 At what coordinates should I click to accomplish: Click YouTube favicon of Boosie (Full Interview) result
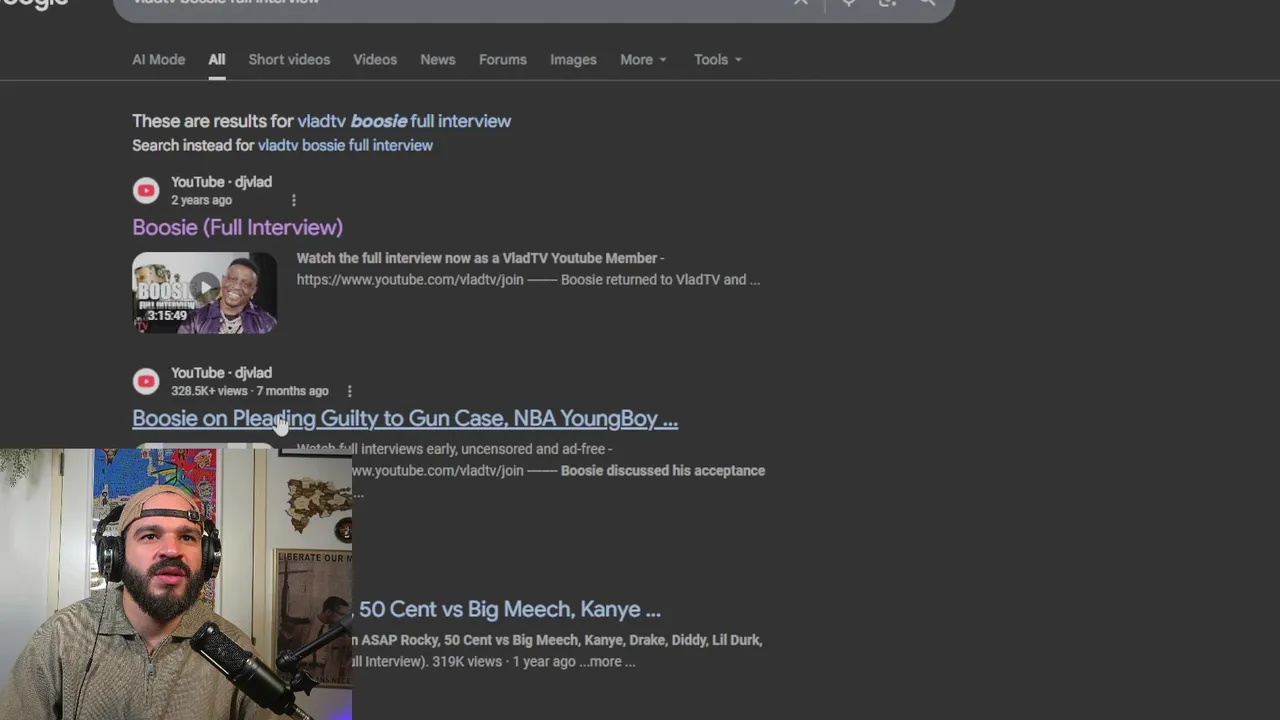[146, 190]
